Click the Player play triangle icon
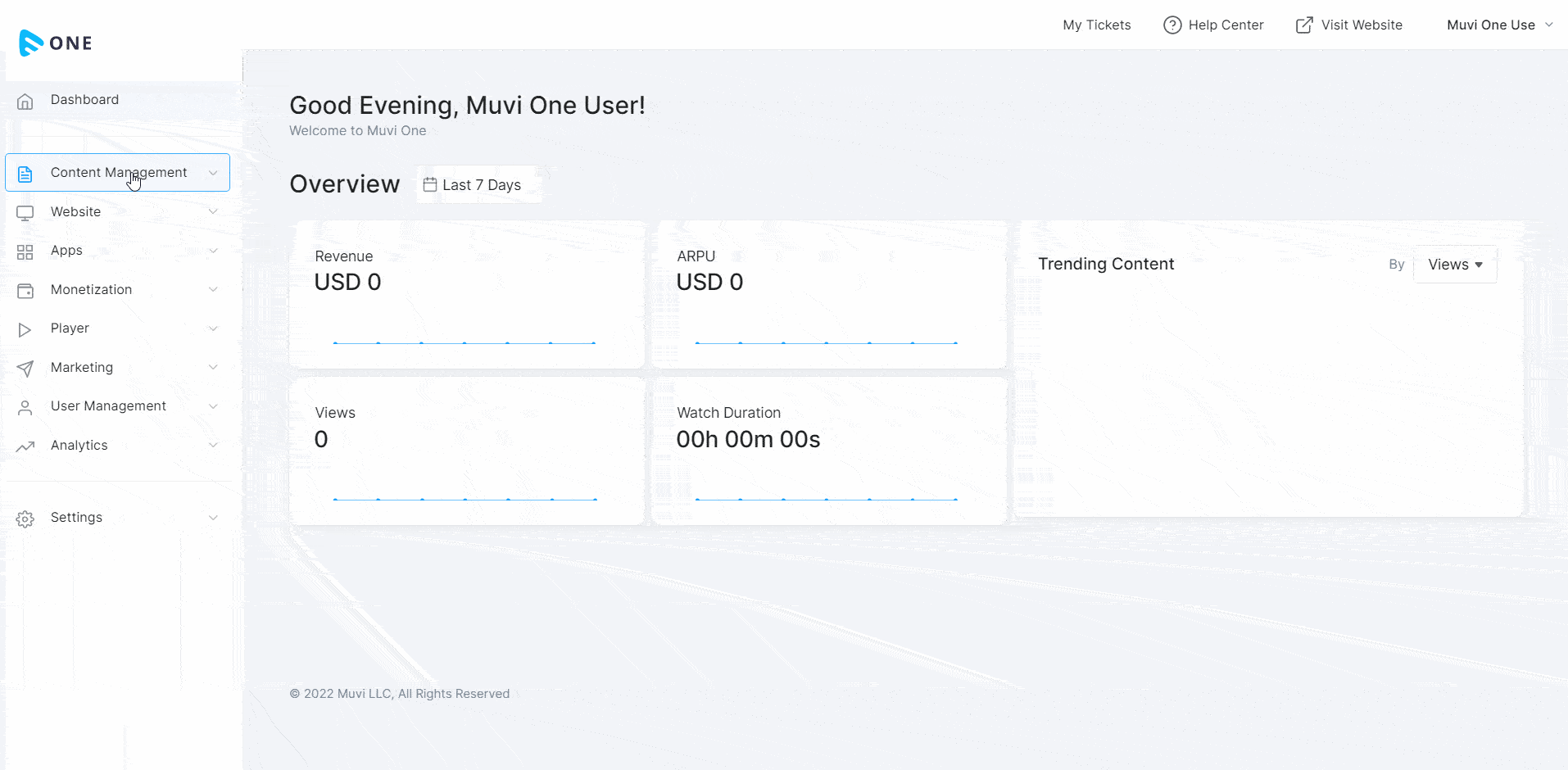Image resolution: width=1568 pixels, height=770 pixels. pos(25,329)
